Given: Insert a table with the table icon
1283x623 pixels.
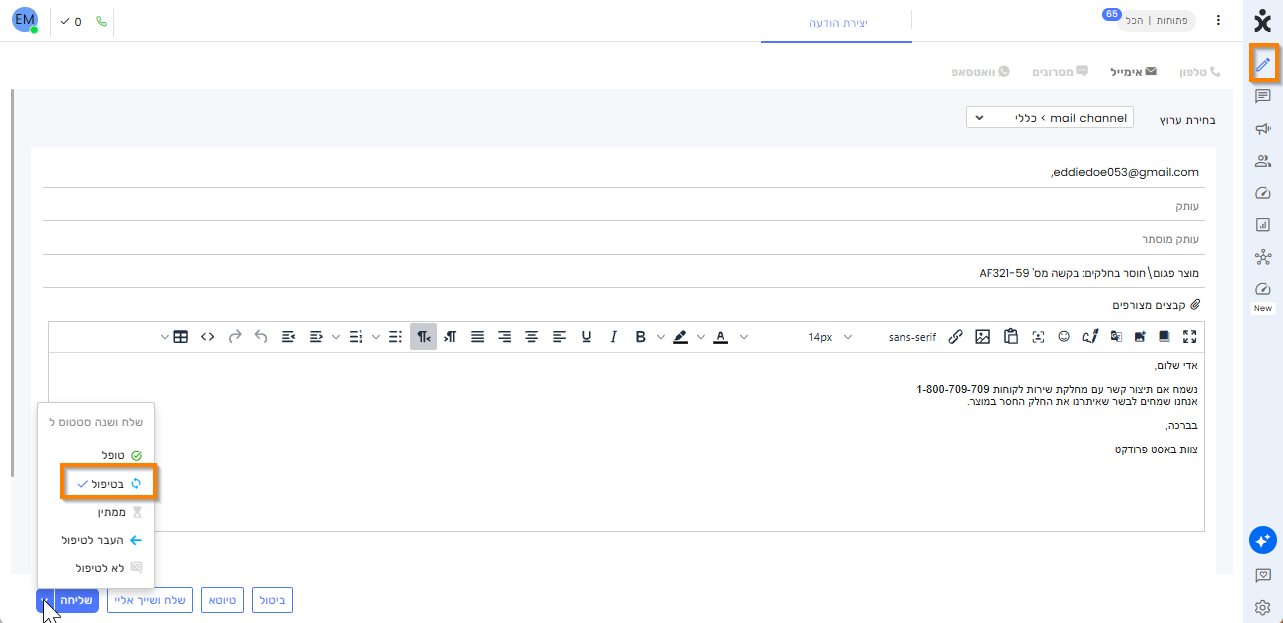Looking at the screenshot, I should pos(181,337).
